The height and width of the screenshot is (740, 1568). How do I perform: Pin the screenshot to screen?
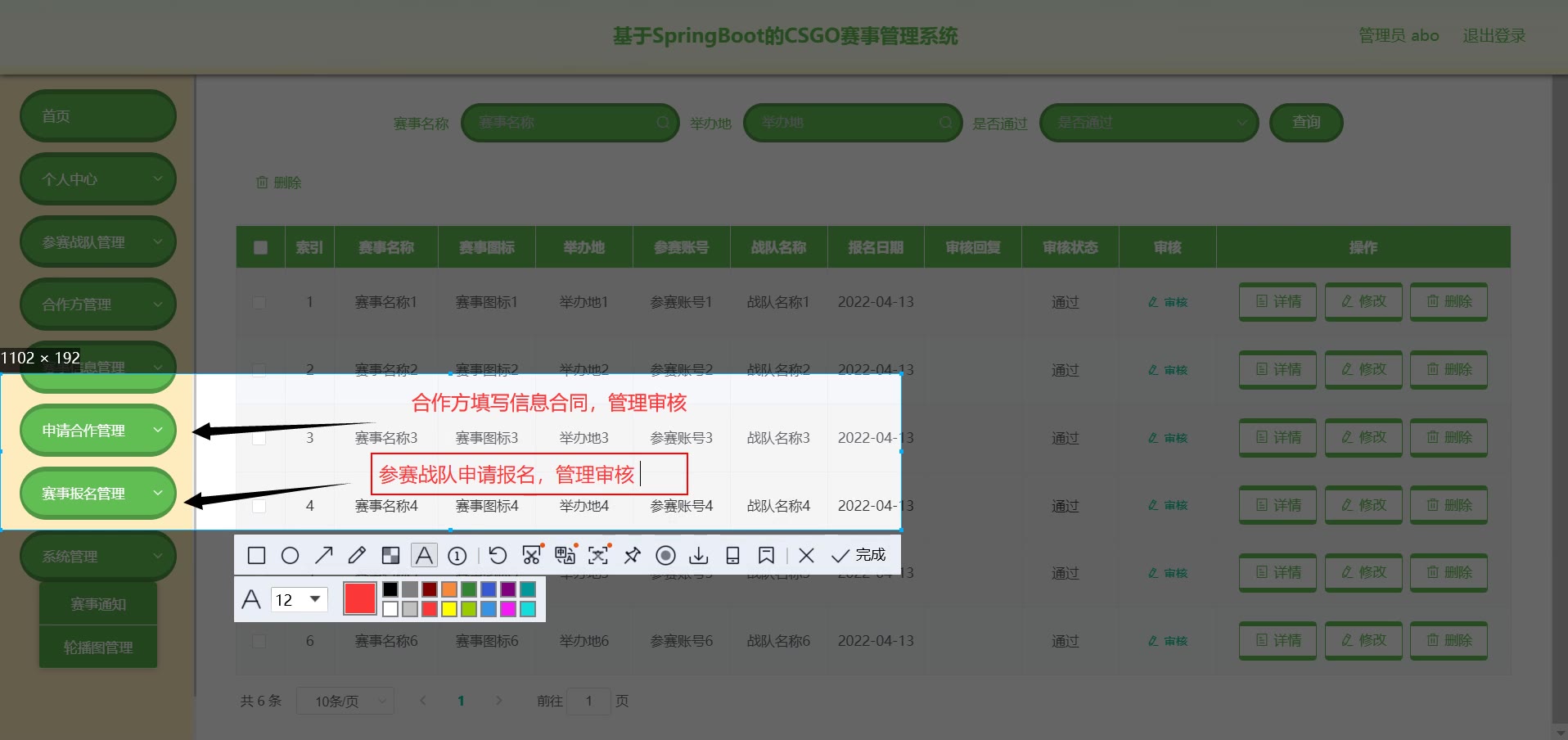pyautogui.click(x=632, y=556)
